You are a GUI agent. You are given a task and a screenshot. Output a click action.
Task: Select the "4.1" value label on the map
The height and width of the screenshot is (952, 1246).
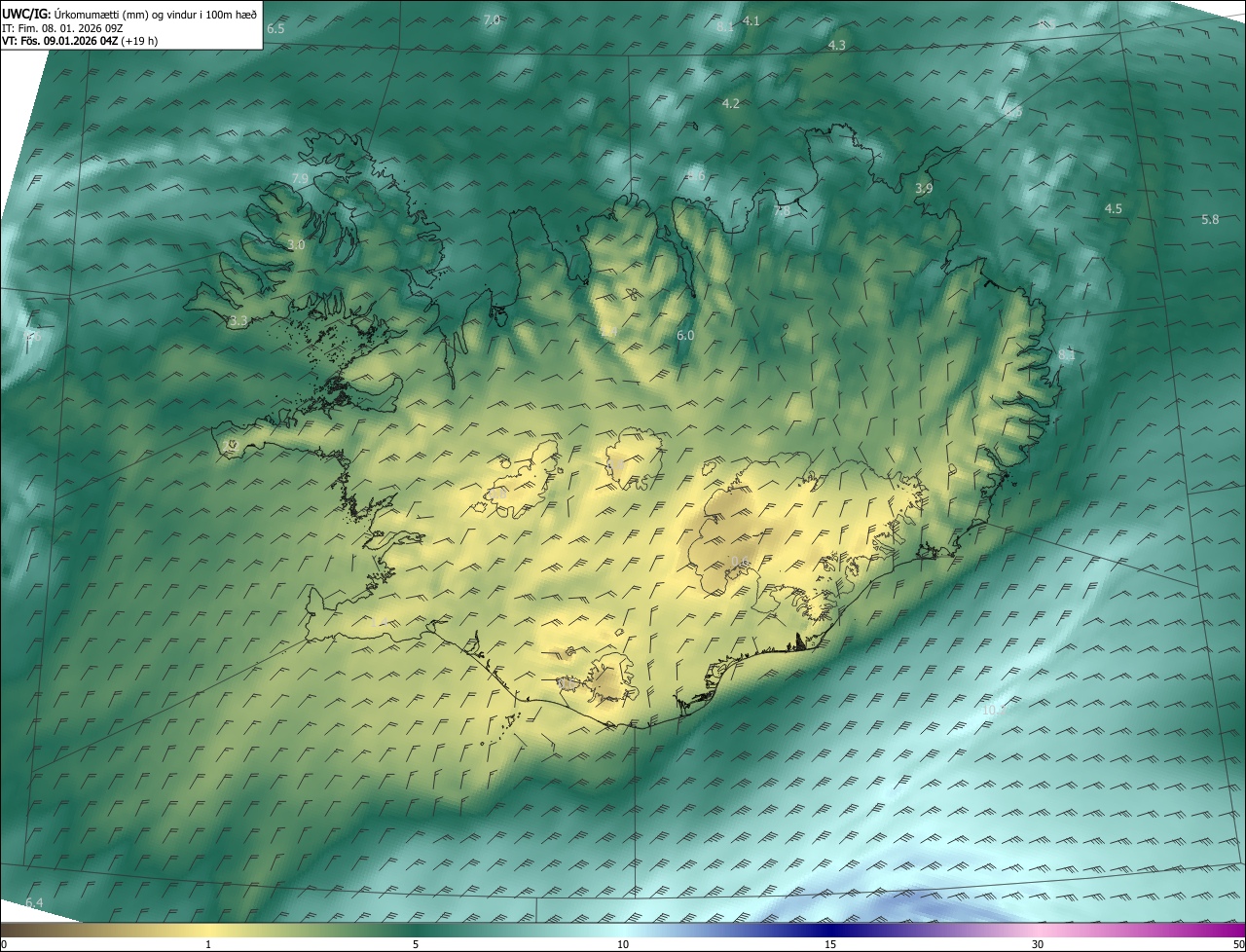pos(751,20)
